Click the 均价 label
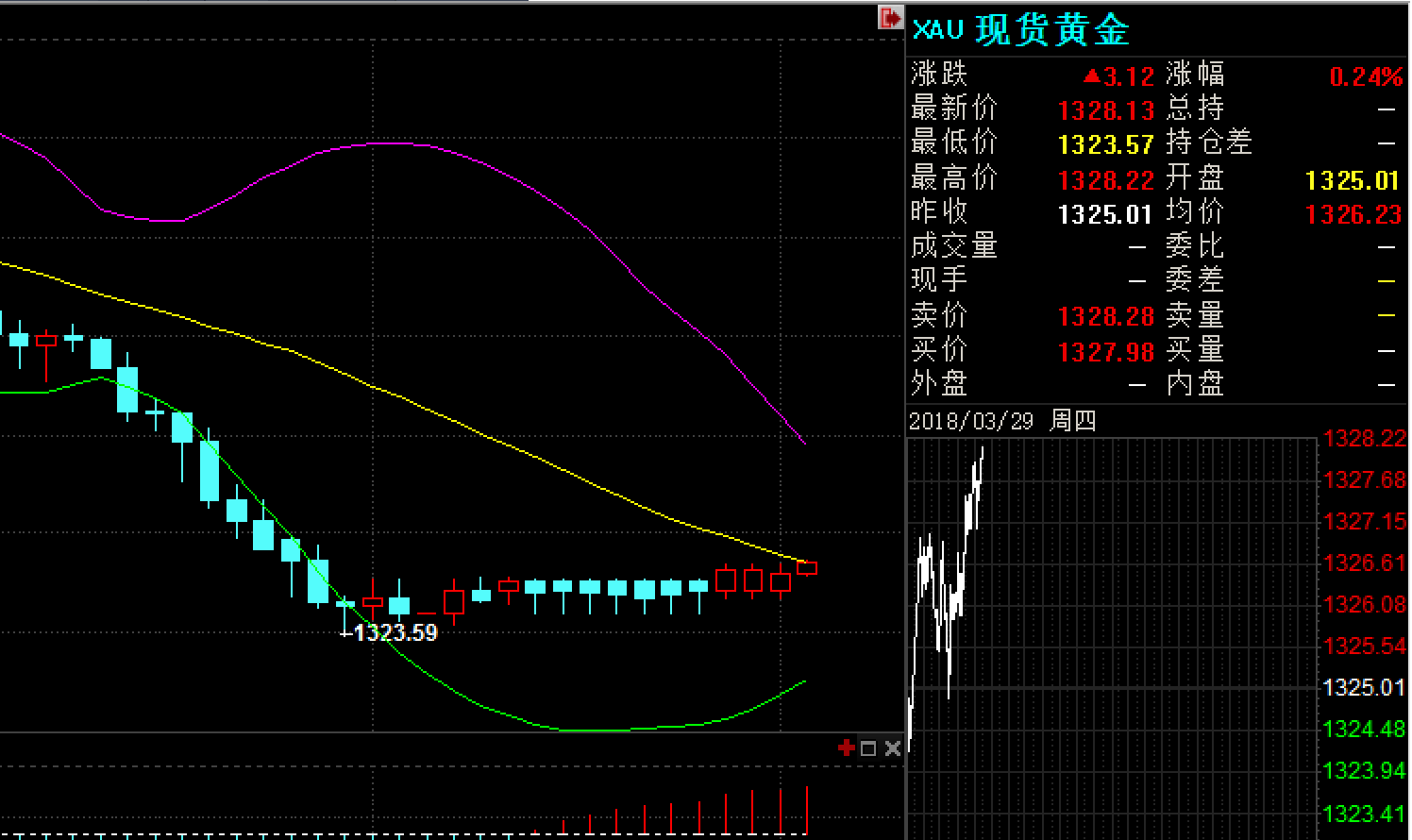The width and height of the screenshot is (1412, 840). click(x=1195, y=211)
